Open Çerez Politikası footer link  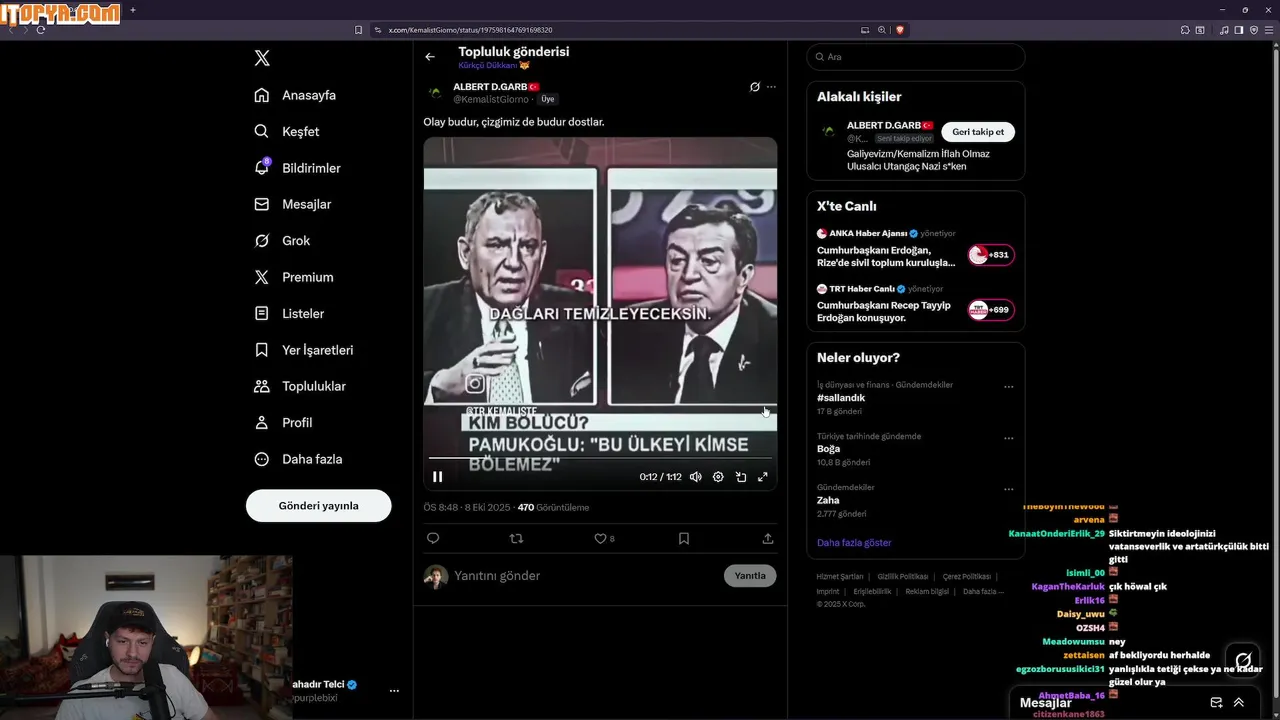coord(966,577)
